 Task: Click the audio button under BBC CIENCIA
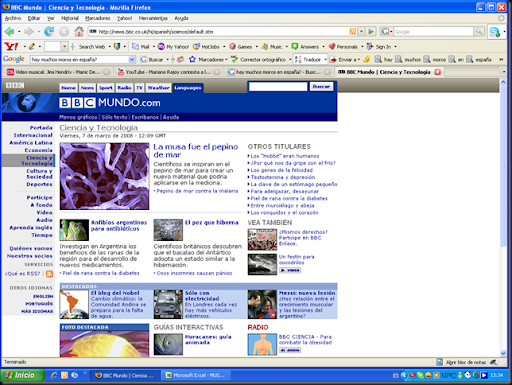click(x=290, y=350)
